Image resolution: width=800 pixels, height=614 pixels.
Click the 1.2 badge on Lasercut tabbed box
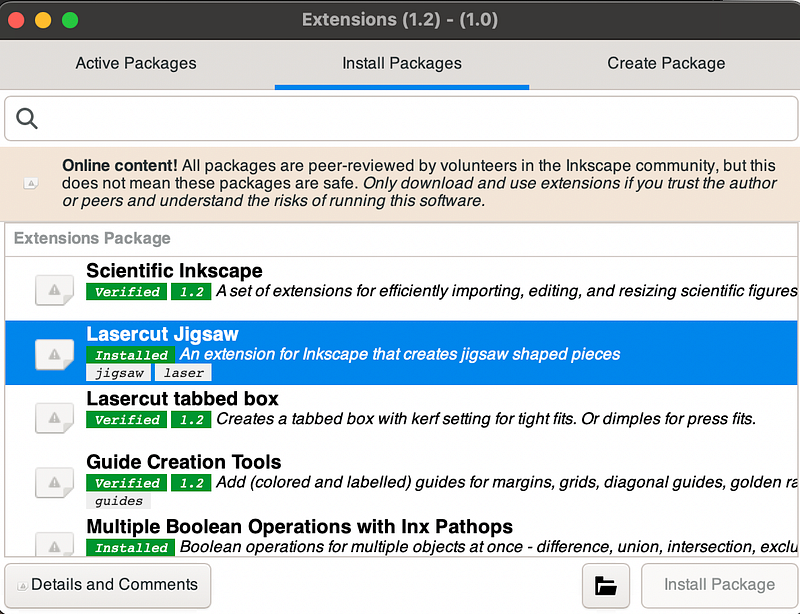click(191, 420)
